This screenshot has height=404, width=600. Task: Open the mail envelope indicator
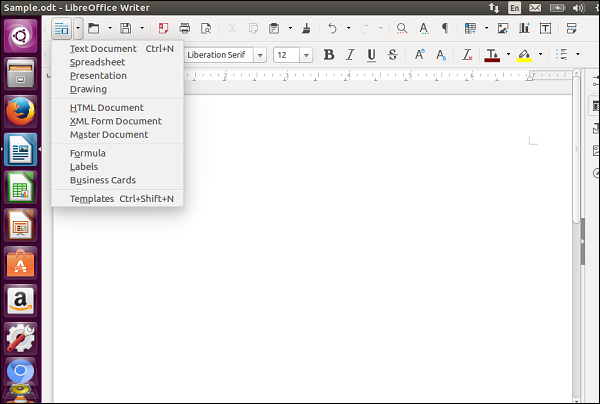click(x=535, y=8)
